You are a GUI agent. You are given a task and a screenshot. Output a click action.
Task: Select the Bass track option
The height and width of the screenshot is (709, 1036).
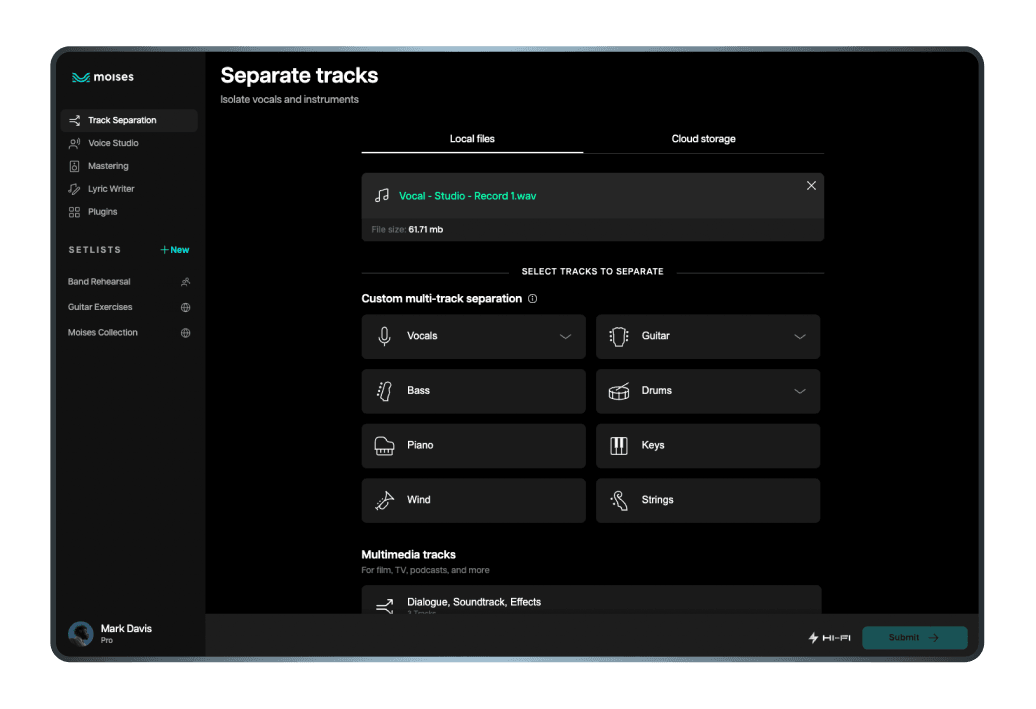(473, 391)
